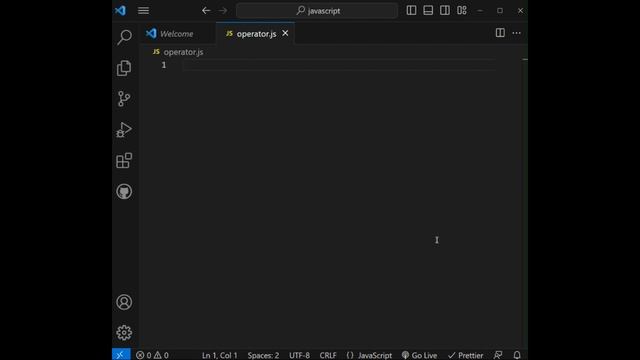640x360 pixels.
Task: Change the UTF-8 file encoding
Action: (299, 355)
